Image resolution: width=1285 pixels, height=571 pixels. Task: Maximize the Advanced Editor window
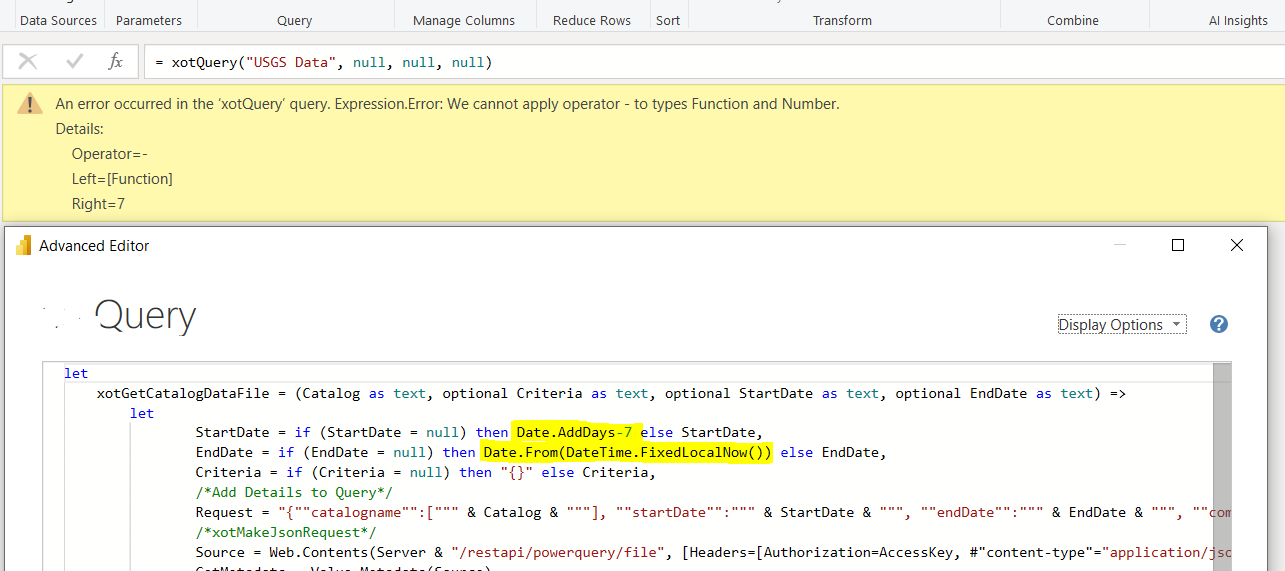[x=1178, y=245]
